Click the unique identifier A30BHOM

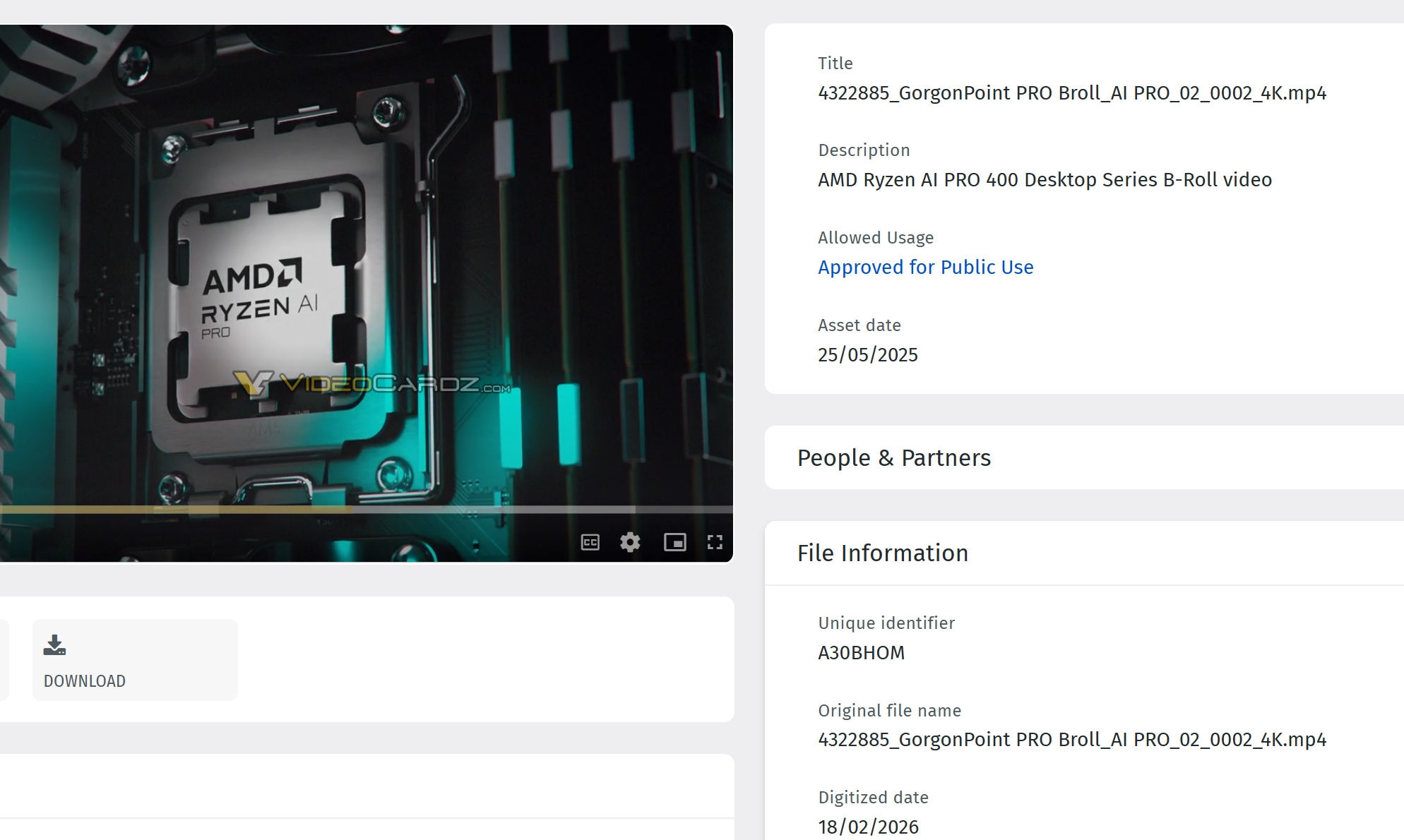[861, 653]
